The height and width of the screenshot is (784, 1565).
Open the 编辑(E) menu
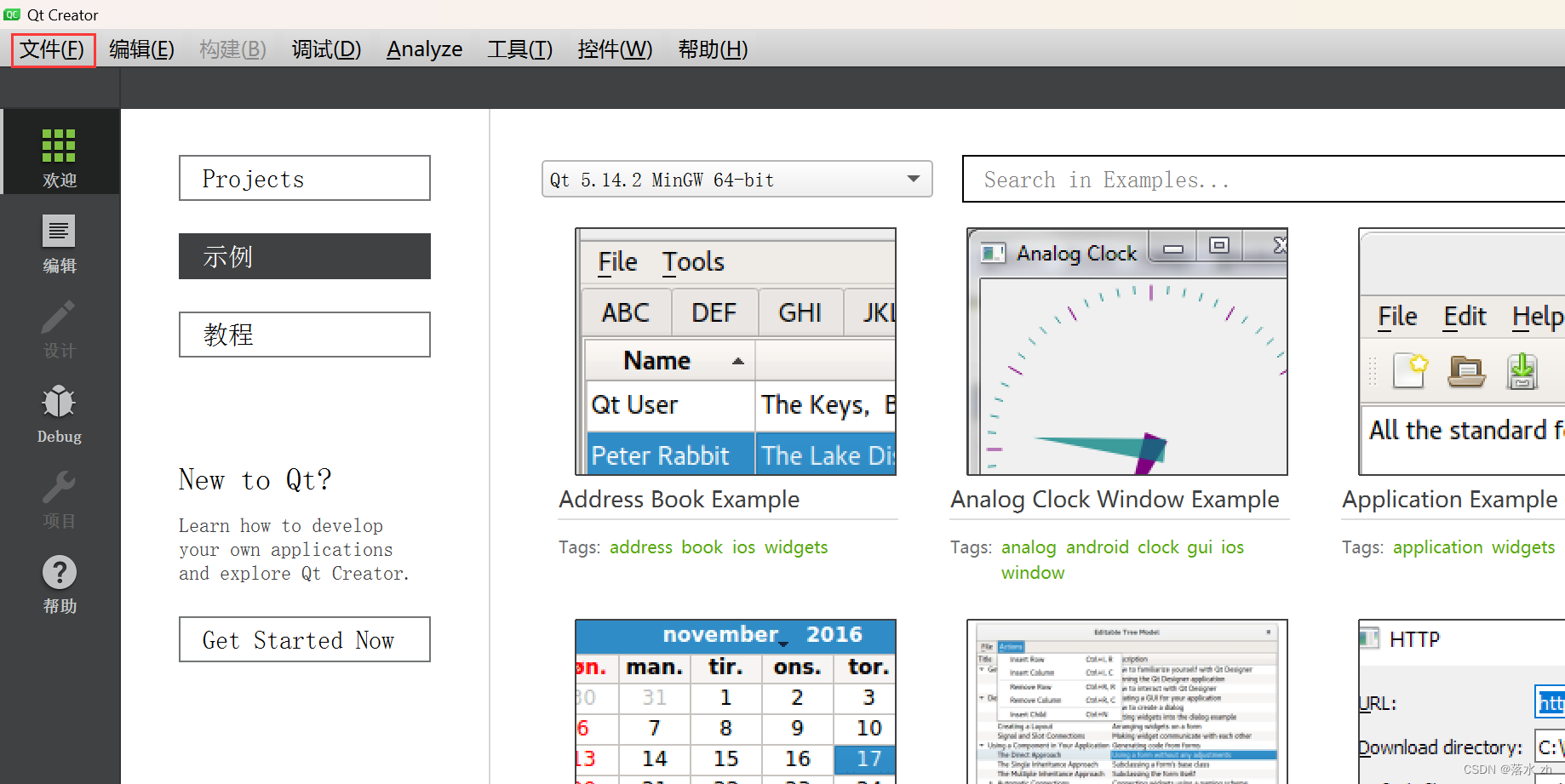click(x=141, y=49)
